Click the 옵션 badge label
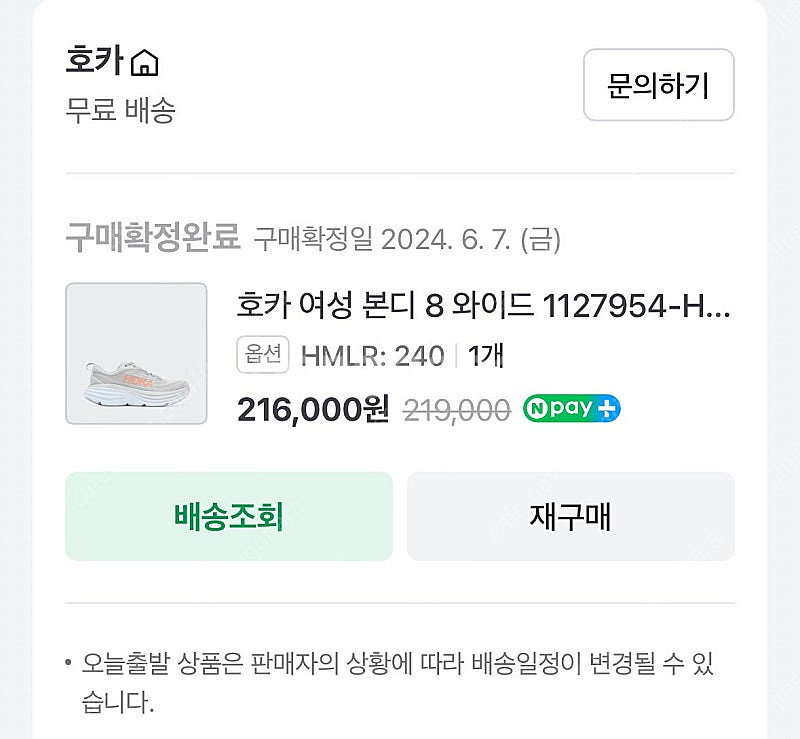This screenshot has width=800, height=739. pyautogui.click(x=263, y=354)
